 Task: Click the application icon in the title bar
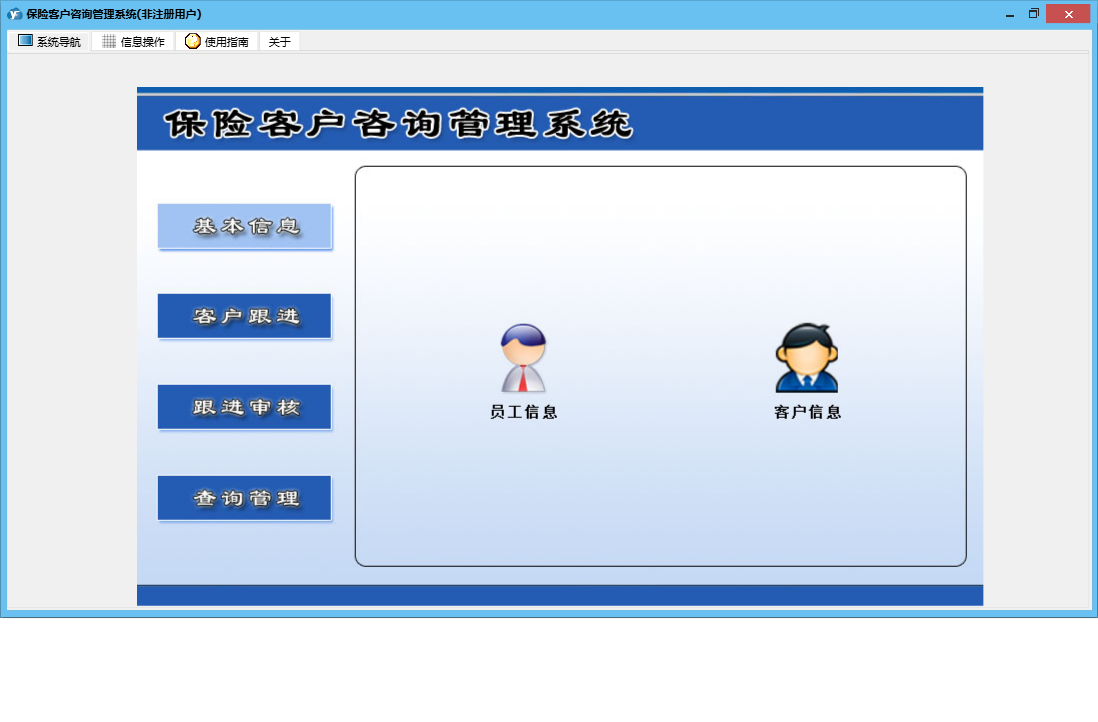point(14,14)
